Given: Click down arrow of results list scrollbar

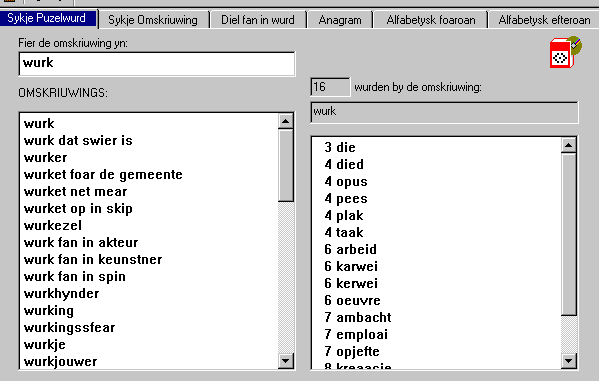Looking at the screenshot, I should [569, 360].
